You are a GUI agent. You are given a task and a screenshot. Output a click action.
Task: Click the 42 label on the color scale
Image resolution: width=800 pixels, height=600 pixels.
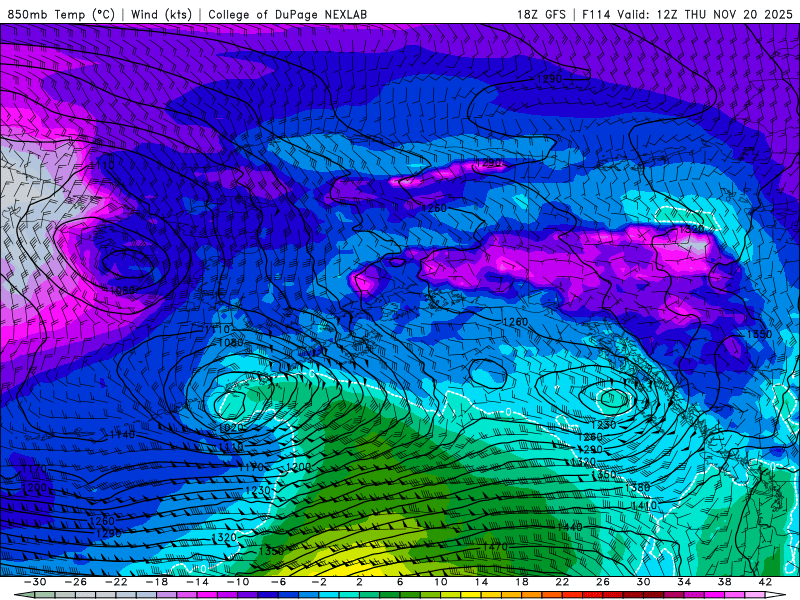765,582
